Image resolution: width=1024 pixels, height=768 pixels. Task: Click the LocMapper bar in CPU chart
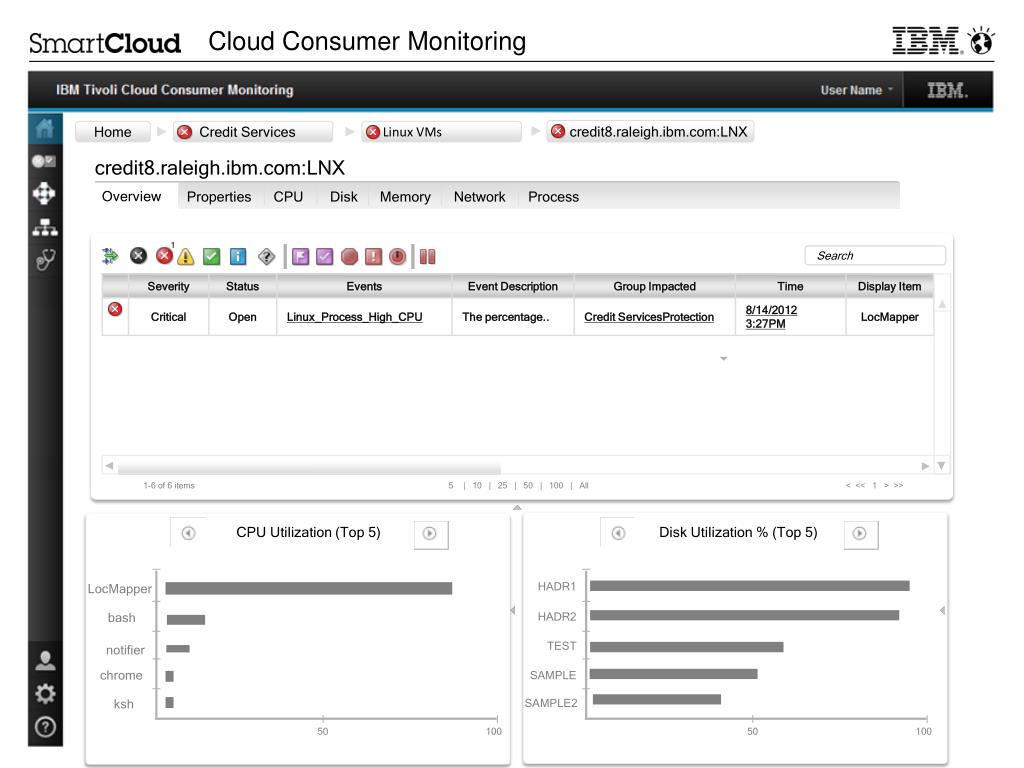308,588
